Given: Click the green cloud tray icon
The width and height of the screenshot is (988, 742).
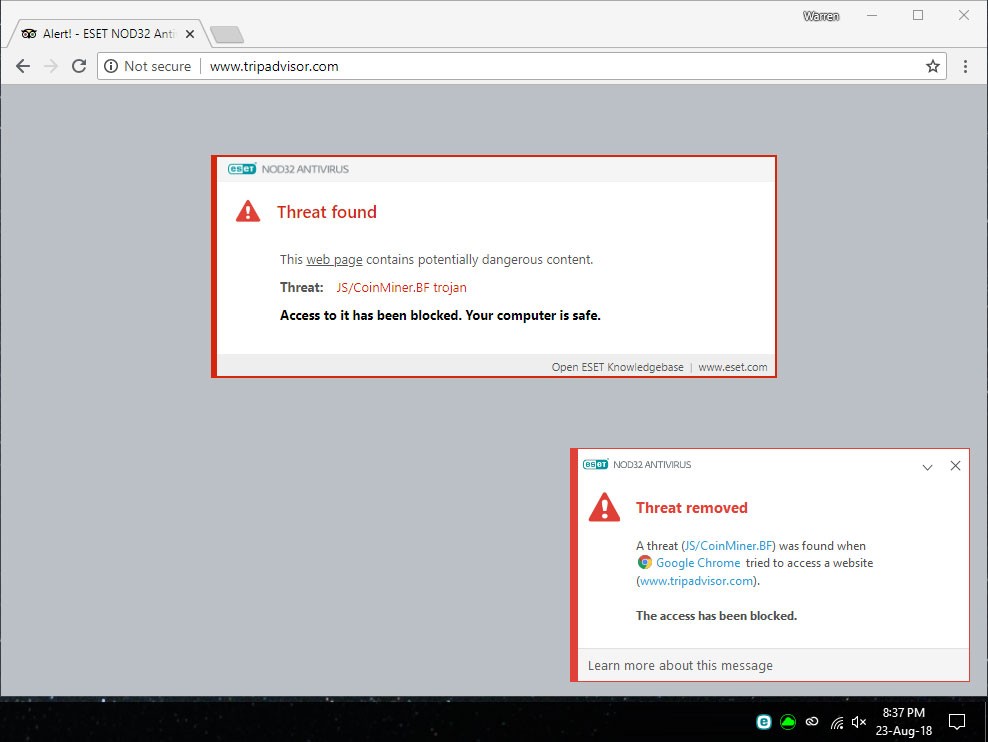Looking at the screenshot, I should click(788, 722).
